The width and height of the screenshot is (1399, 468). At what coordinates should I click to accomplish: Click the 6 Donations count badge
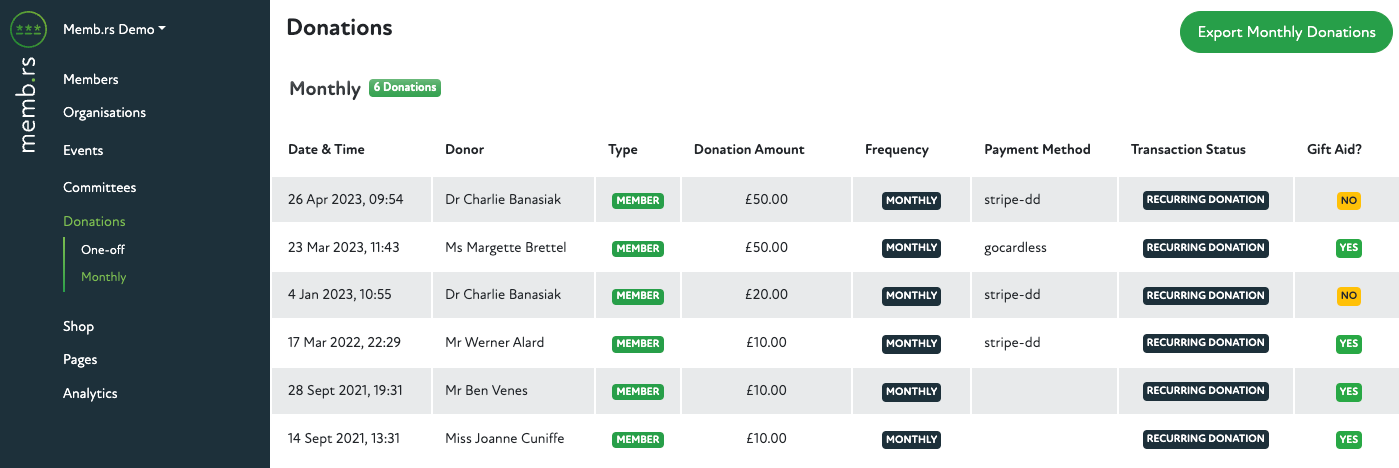(405, 88)
